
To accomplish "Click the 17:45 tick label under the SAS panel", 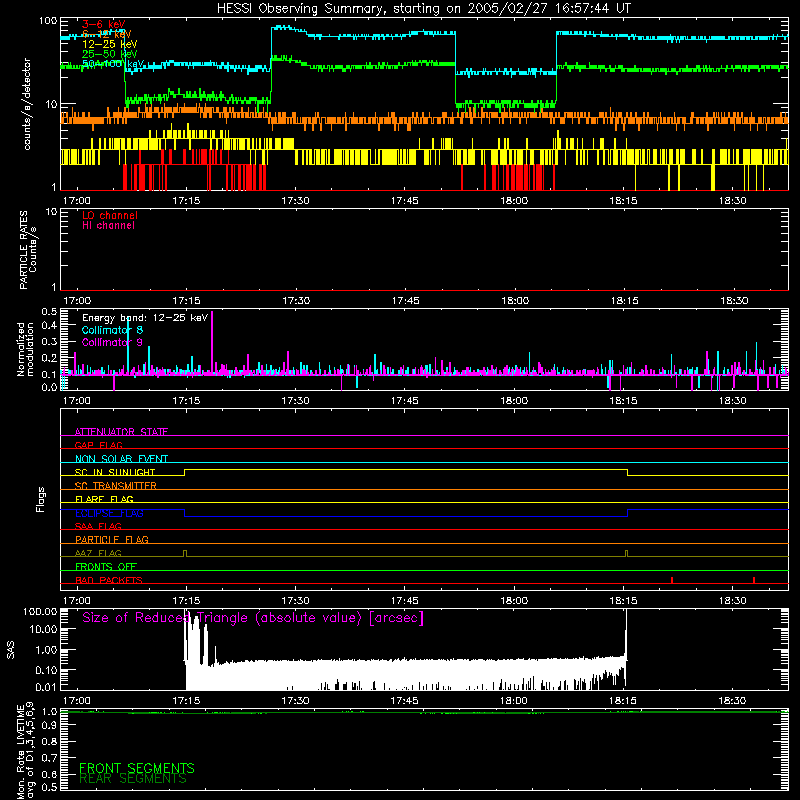I will click(x=404, y=701).
